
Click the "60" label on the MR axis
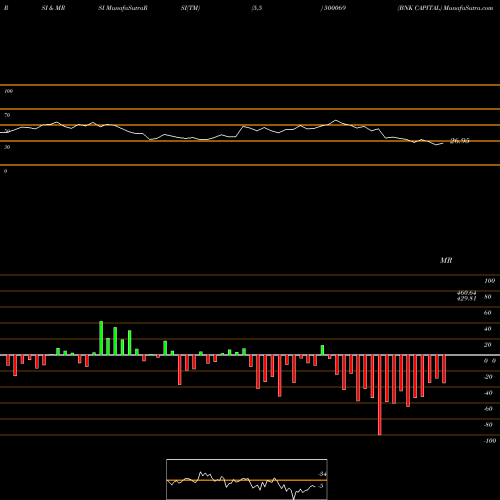click(488, 313)
